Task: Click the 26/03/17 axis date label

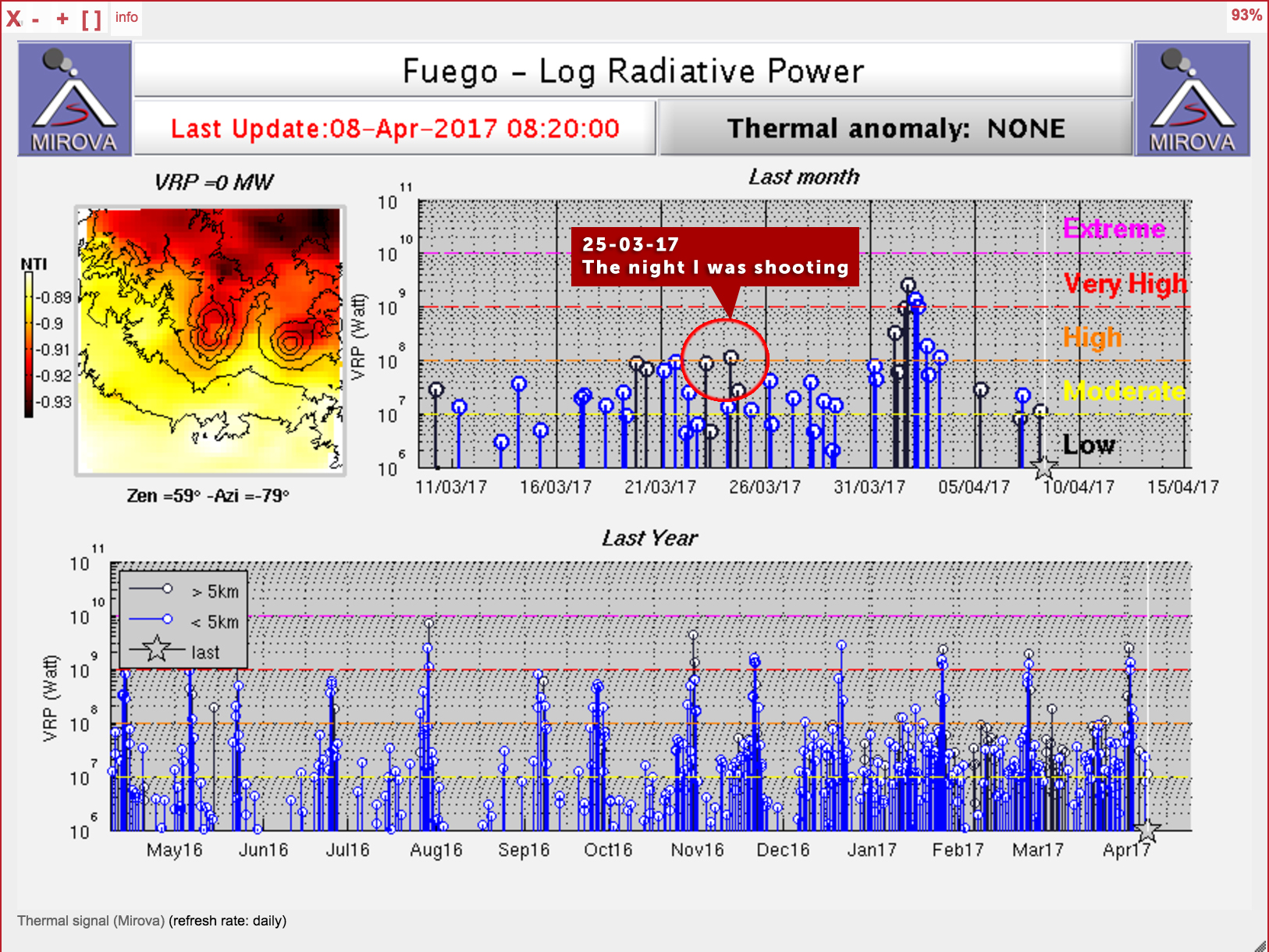Action: (765, 488)
